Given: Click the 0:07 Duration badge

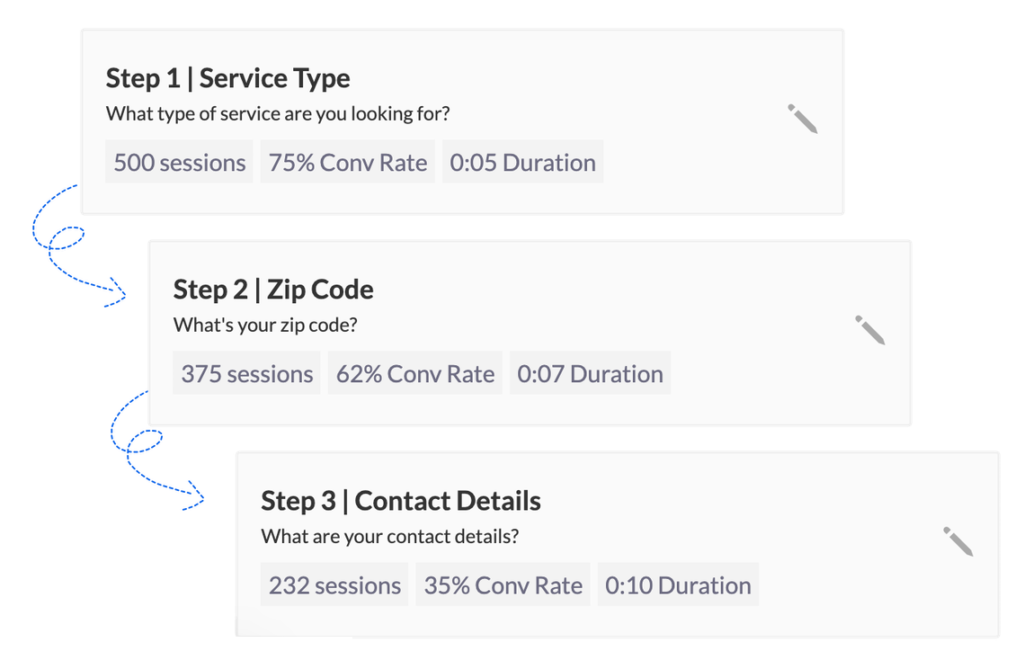Looking at the screenshot, I should pyautogui.click(x=590, y=374).
